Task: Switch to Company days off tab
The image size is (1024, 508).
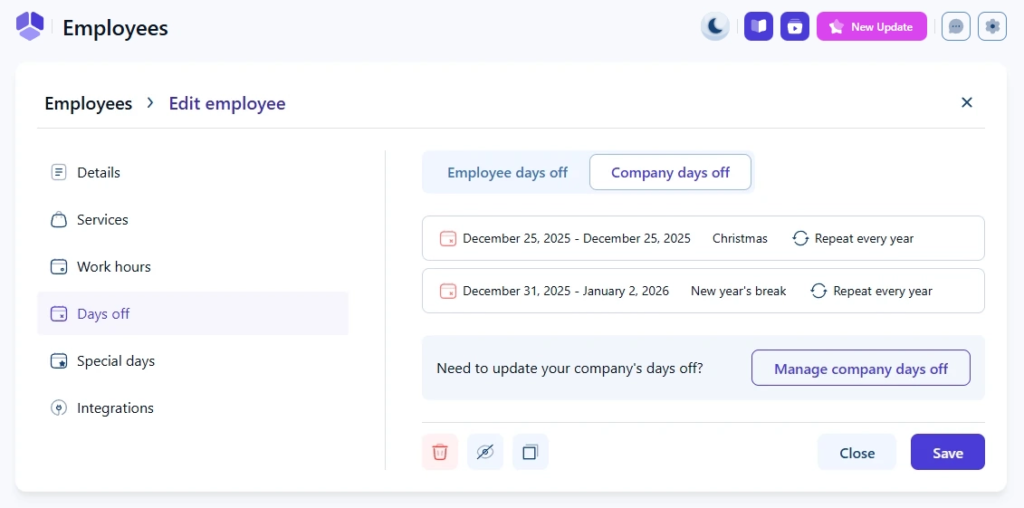Action: point(670,173)
